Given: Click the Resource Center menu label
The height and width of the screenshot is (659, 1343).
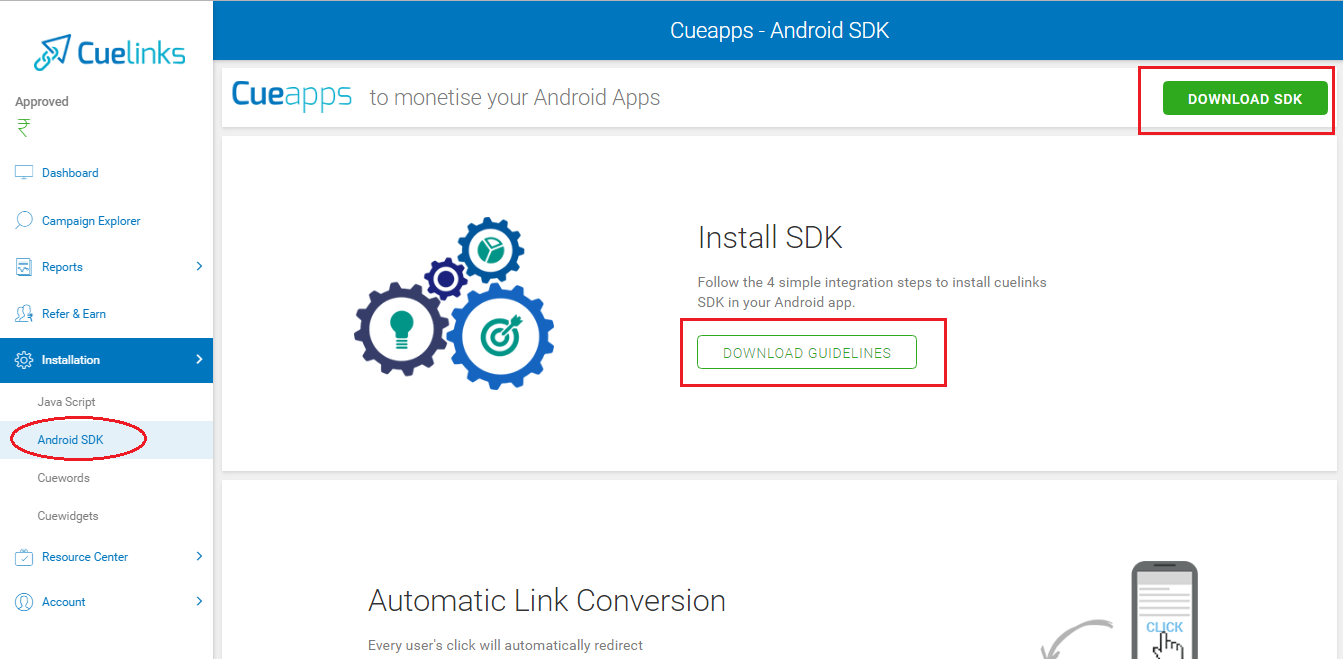Looking at the screenshot, I should pos(85,557).
